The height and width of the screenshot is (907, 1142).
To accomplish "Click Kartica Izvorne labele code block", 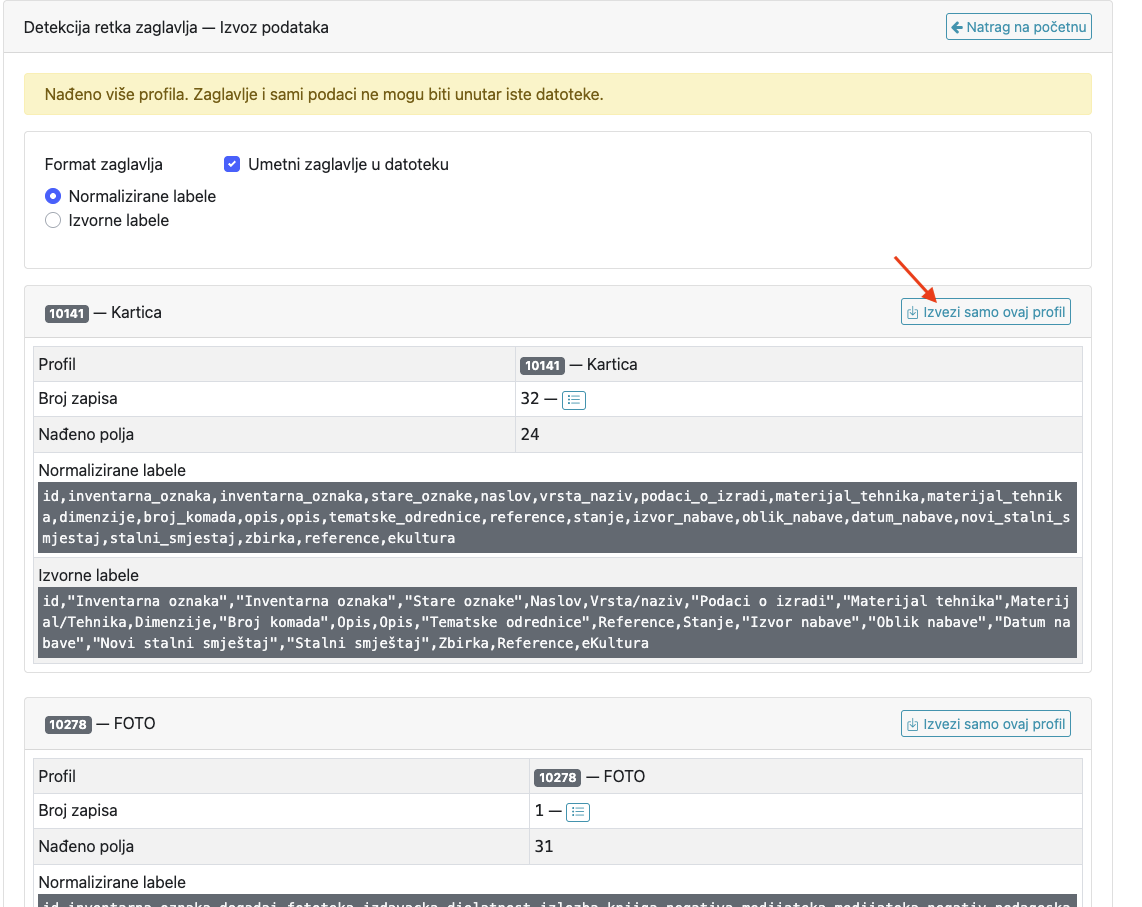I will pyautogui.click(x=557, y=622).
